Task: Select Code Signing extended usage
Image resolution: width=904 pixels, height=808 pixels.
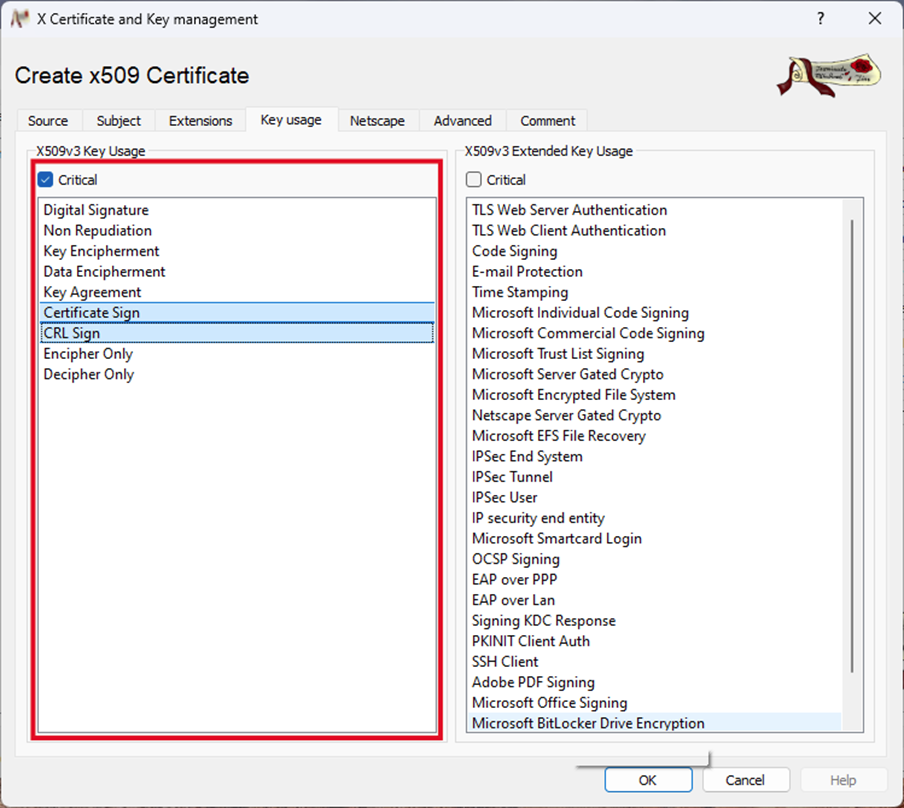Action: 514,251
